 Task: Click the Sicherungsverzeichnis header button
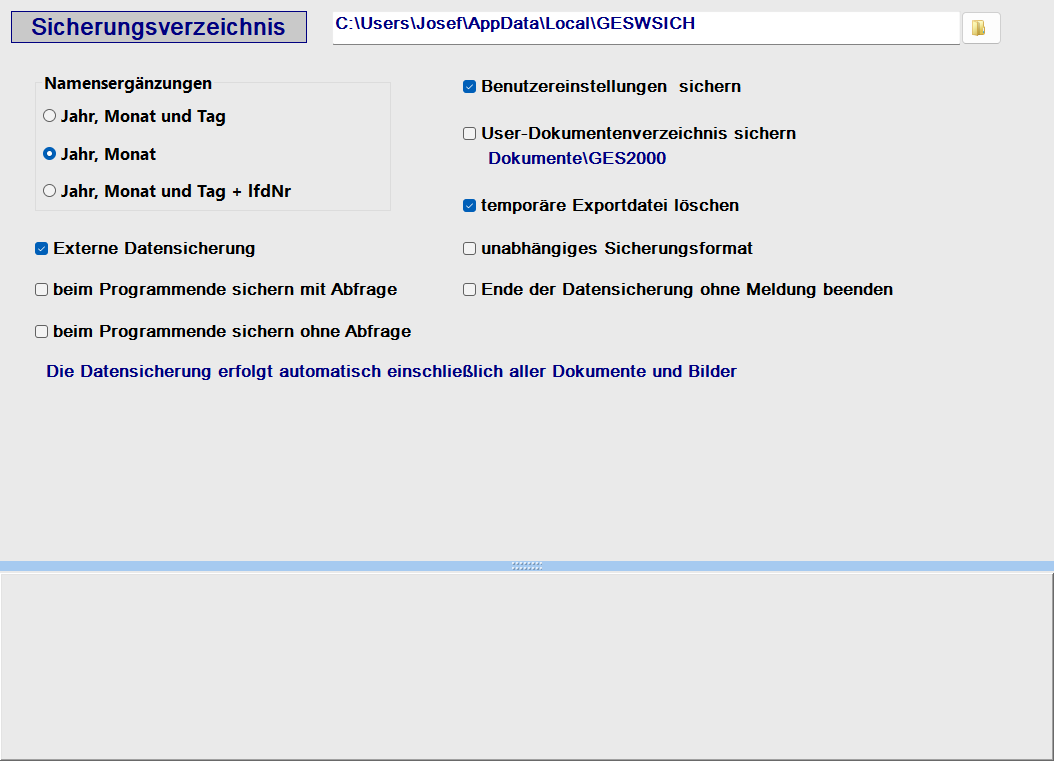coord(158,26)
